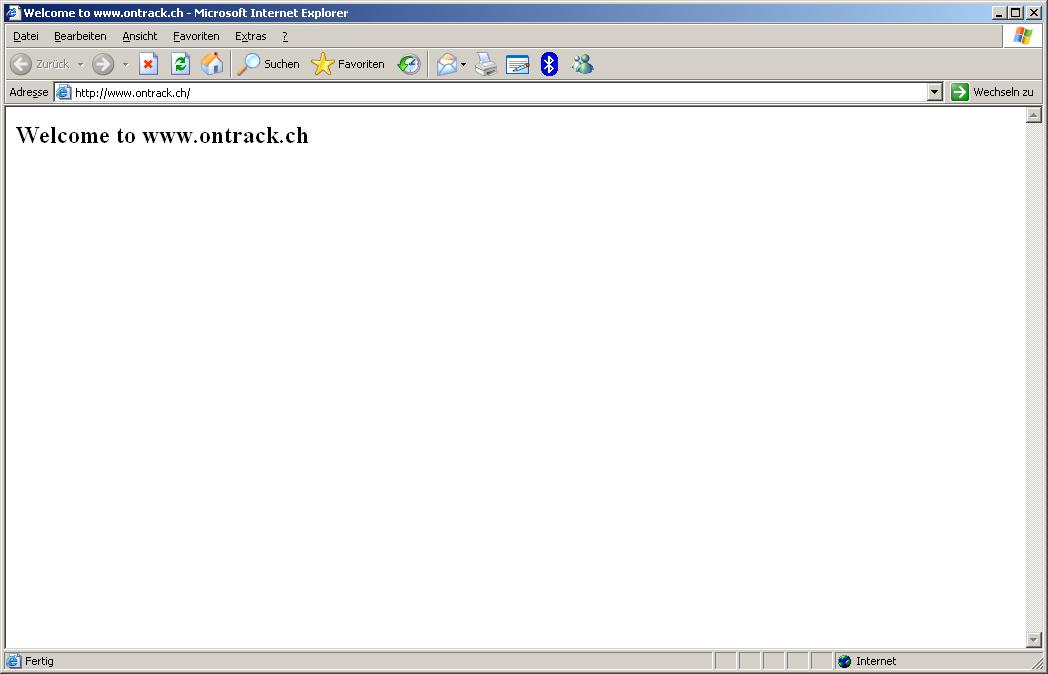Click the Suchen search button
Screen dimensions: 1048x674
click(x=268, y=64)
